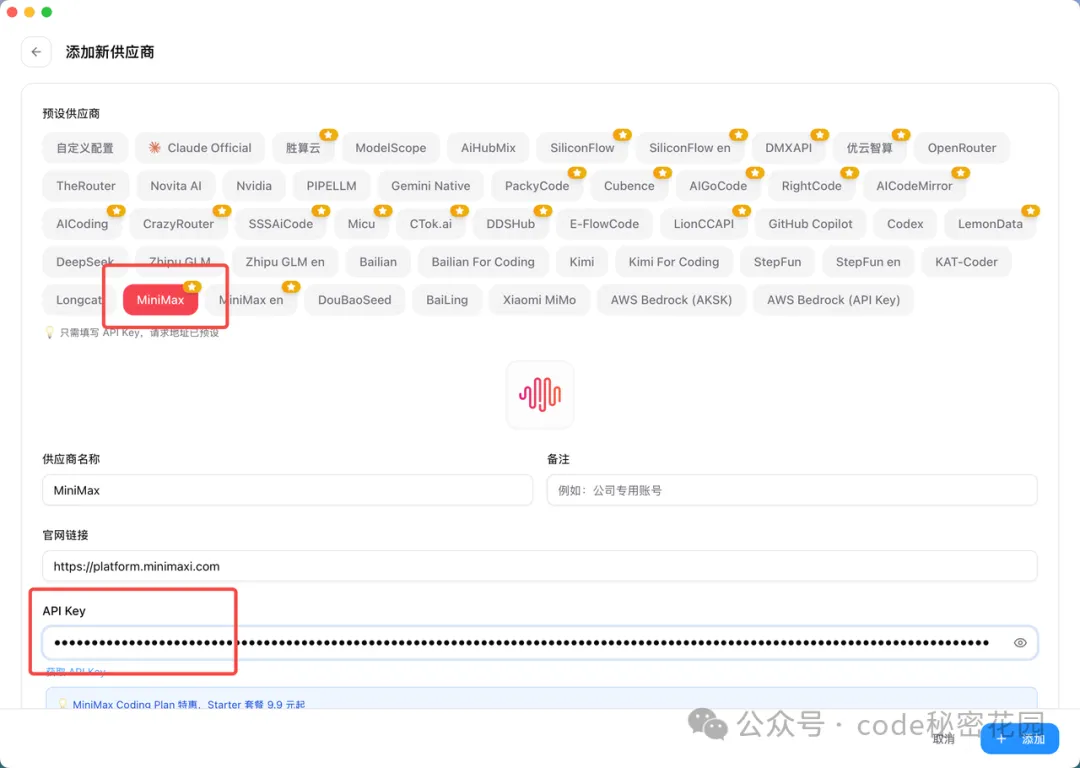Viewport: 1080px width, 768px height.
Task: Select the Nvidia preset
Action: pos(253,186)
